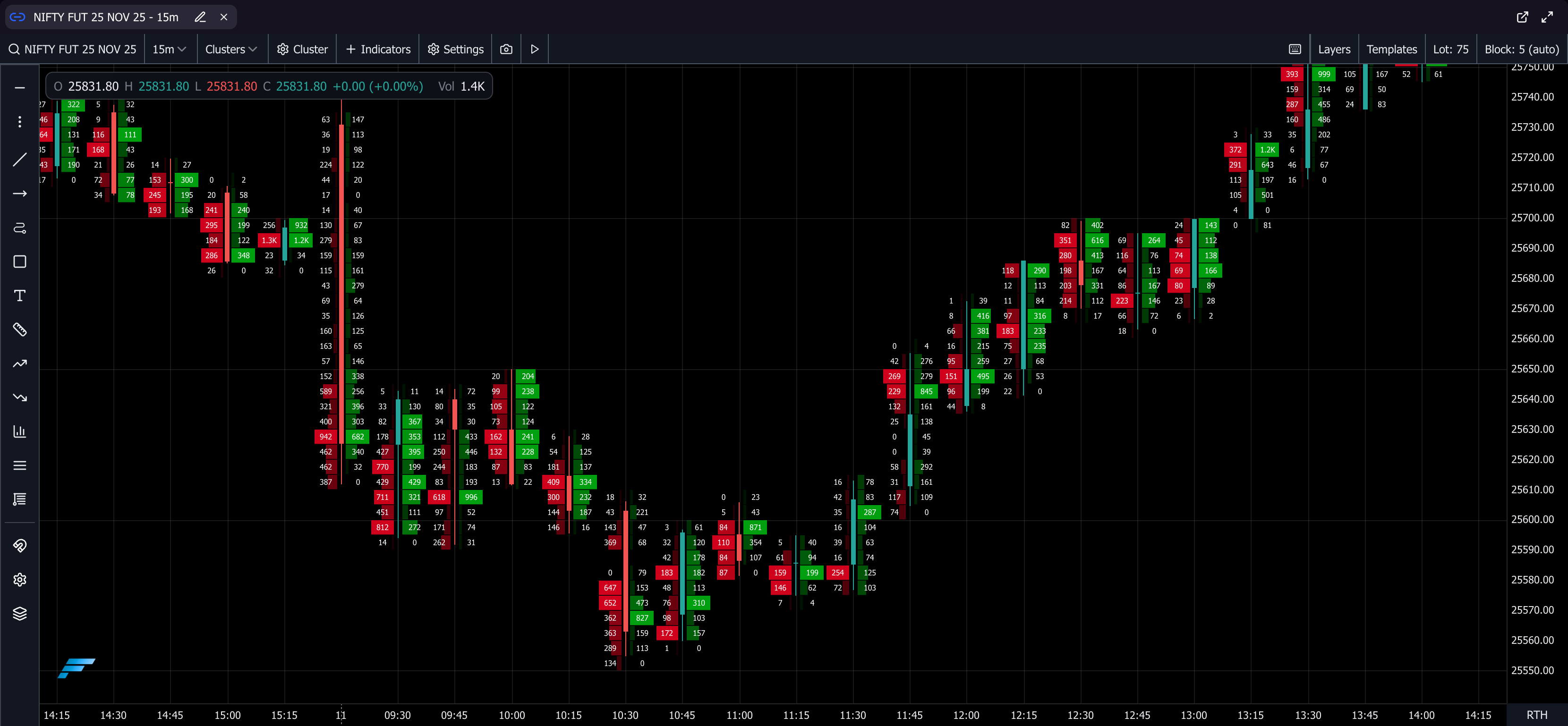Click the 25700.00 price axis label

[x=1533, y=218]
